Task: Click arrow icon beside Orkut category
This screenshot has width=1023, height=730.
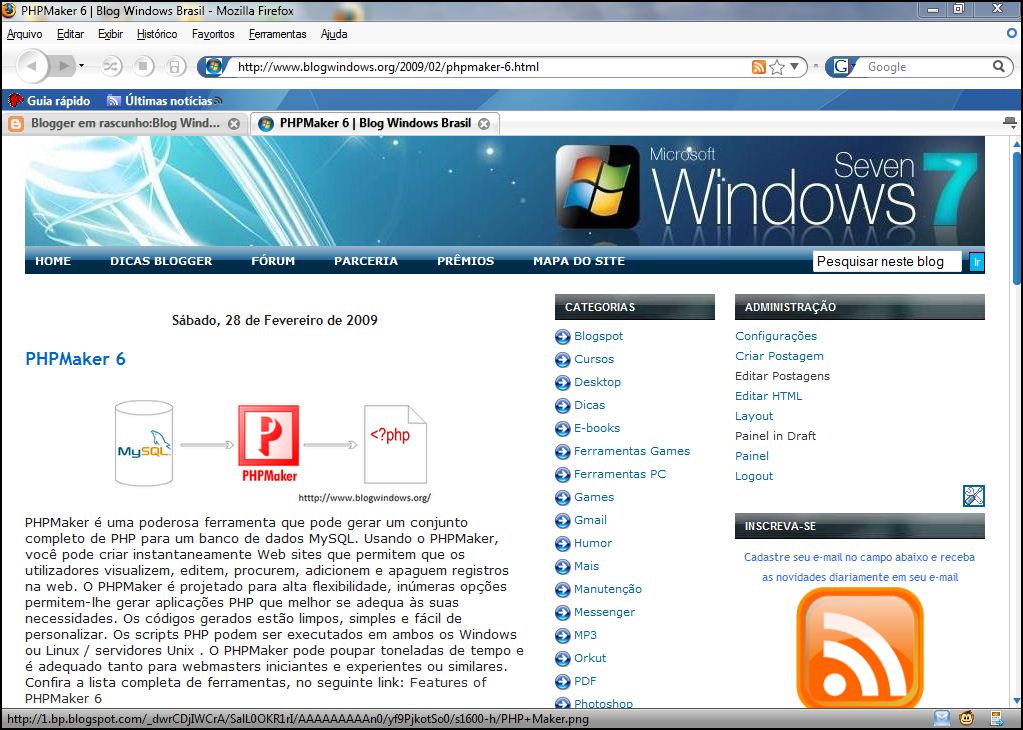Action: coord(562,659)
